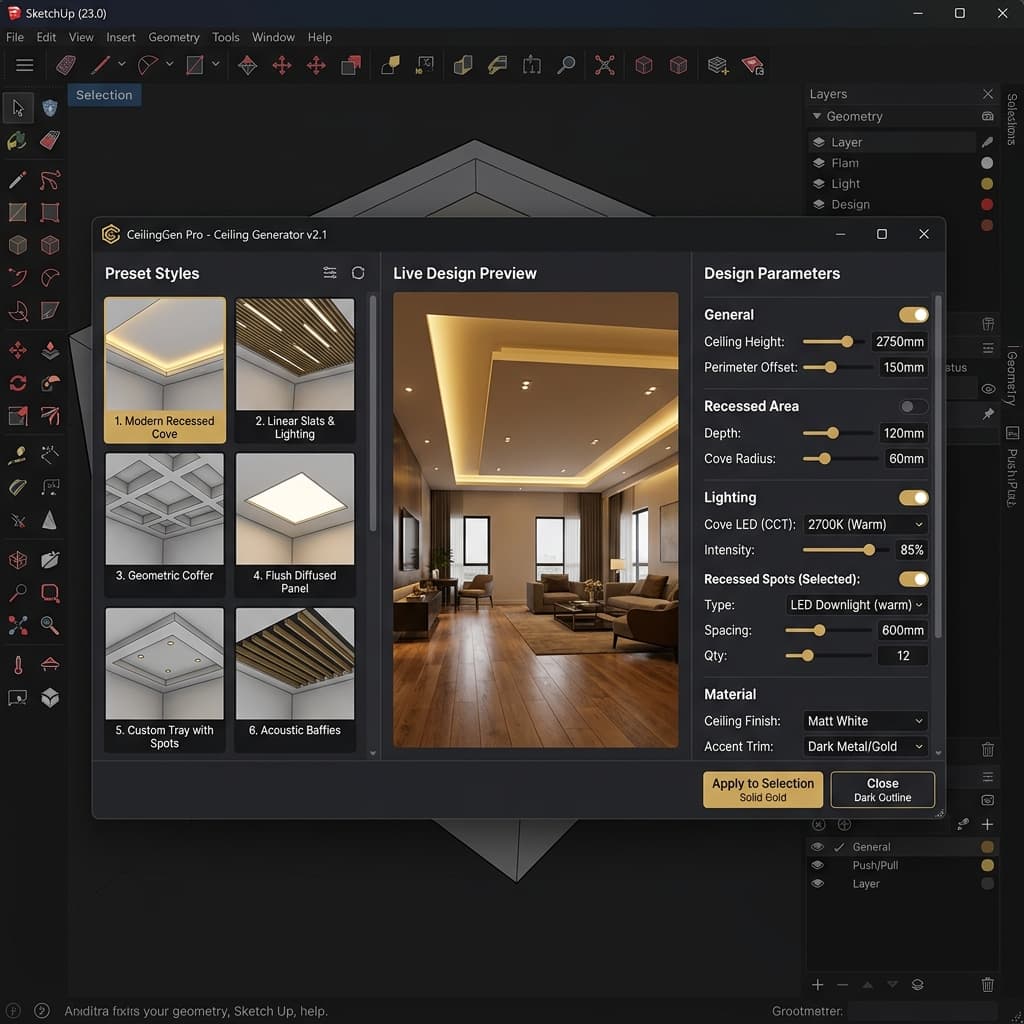Click the filter settings icon in Preset Styles

[x=330, y=273]
